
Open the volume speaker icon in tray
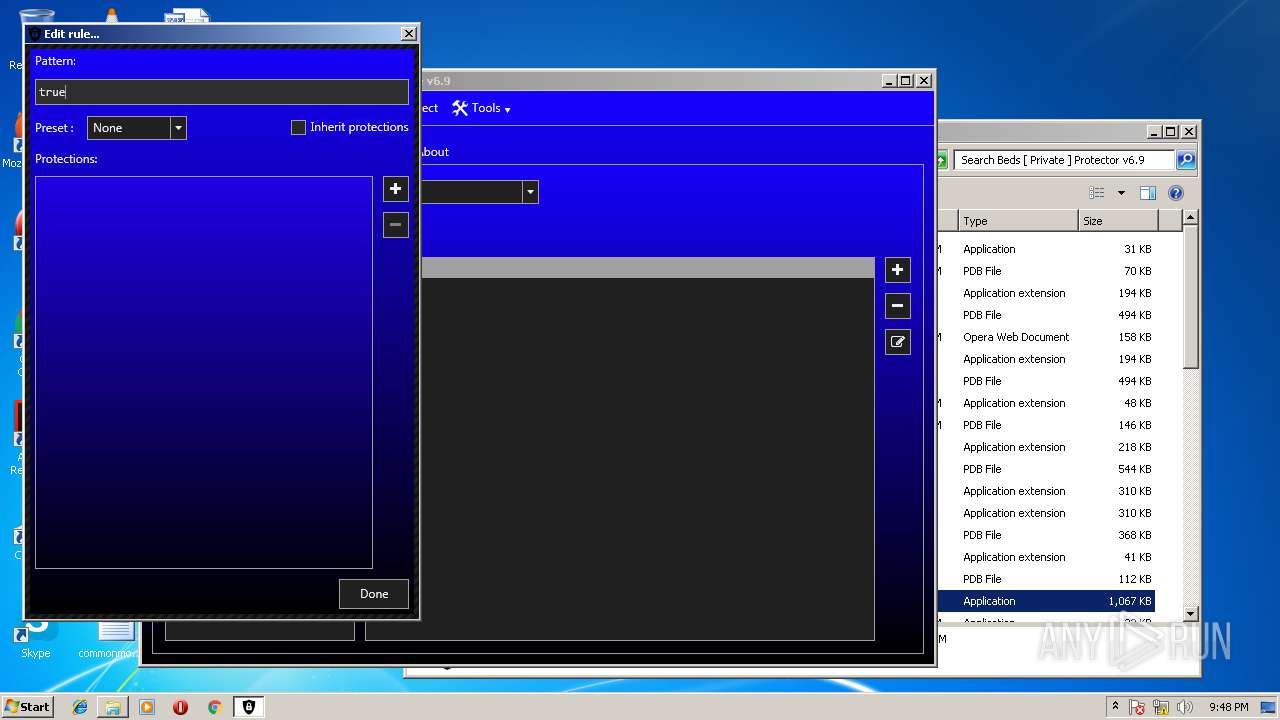(x=1185, y=707)
